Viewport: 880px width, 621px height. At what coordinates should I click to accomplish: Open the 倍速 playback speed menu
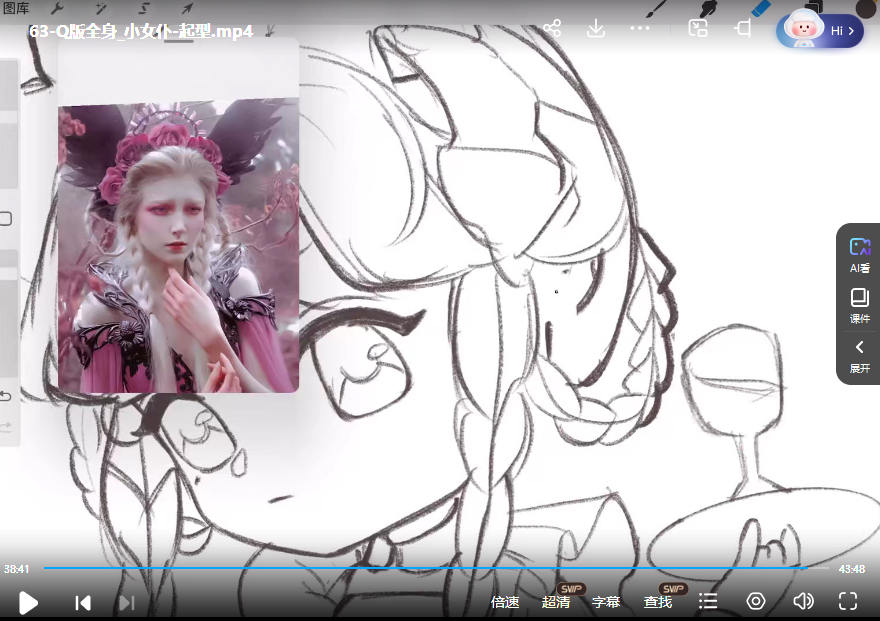pos(505,602)
